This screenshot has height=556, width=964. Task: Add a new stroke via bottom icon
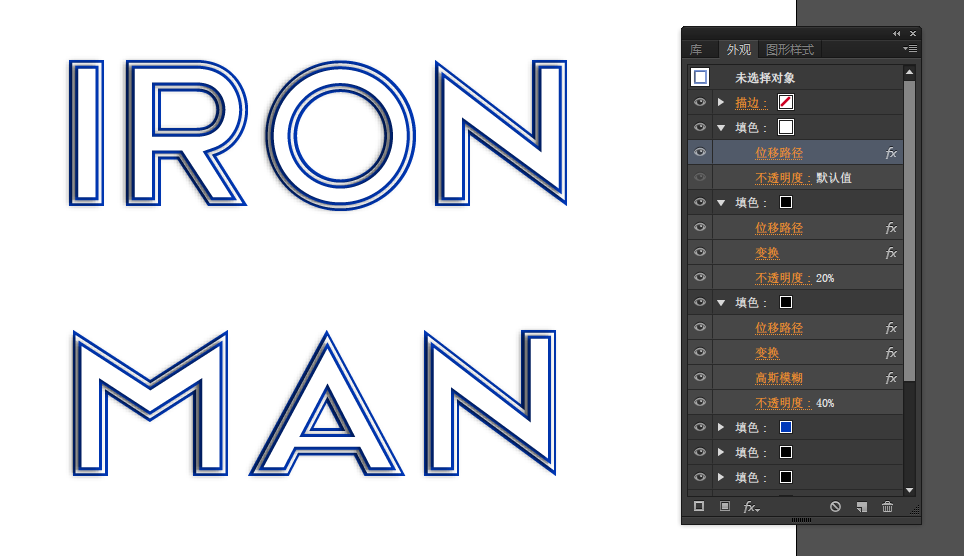point(699,506)
